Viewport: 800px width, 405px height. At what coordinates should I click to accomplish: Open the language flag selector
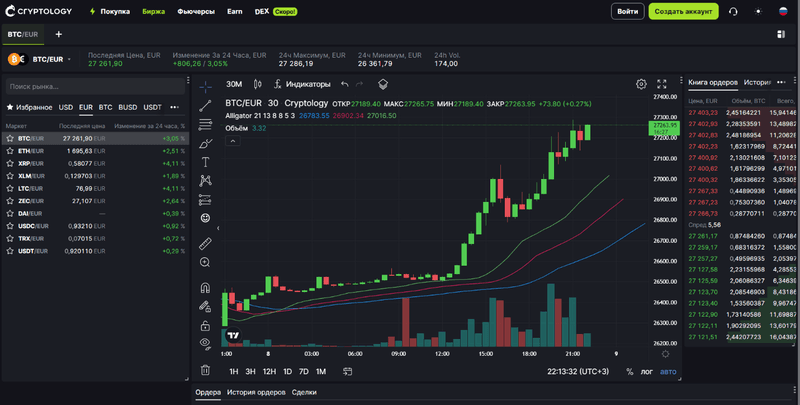[783, 11]
